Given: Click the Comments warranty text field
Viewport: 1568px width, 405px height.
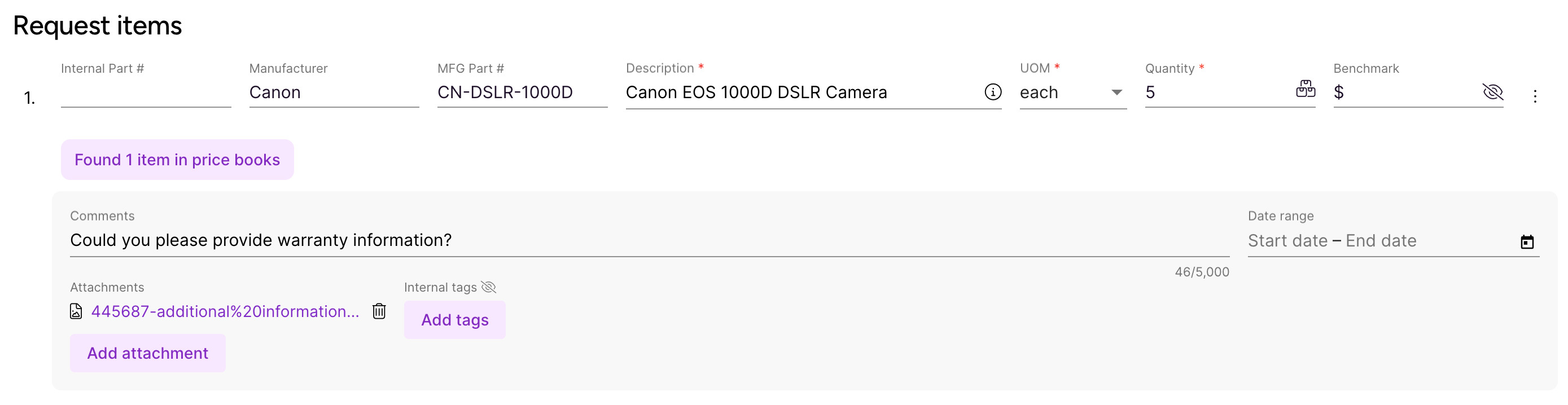Looking at the screenshot, I should (650, 240).
